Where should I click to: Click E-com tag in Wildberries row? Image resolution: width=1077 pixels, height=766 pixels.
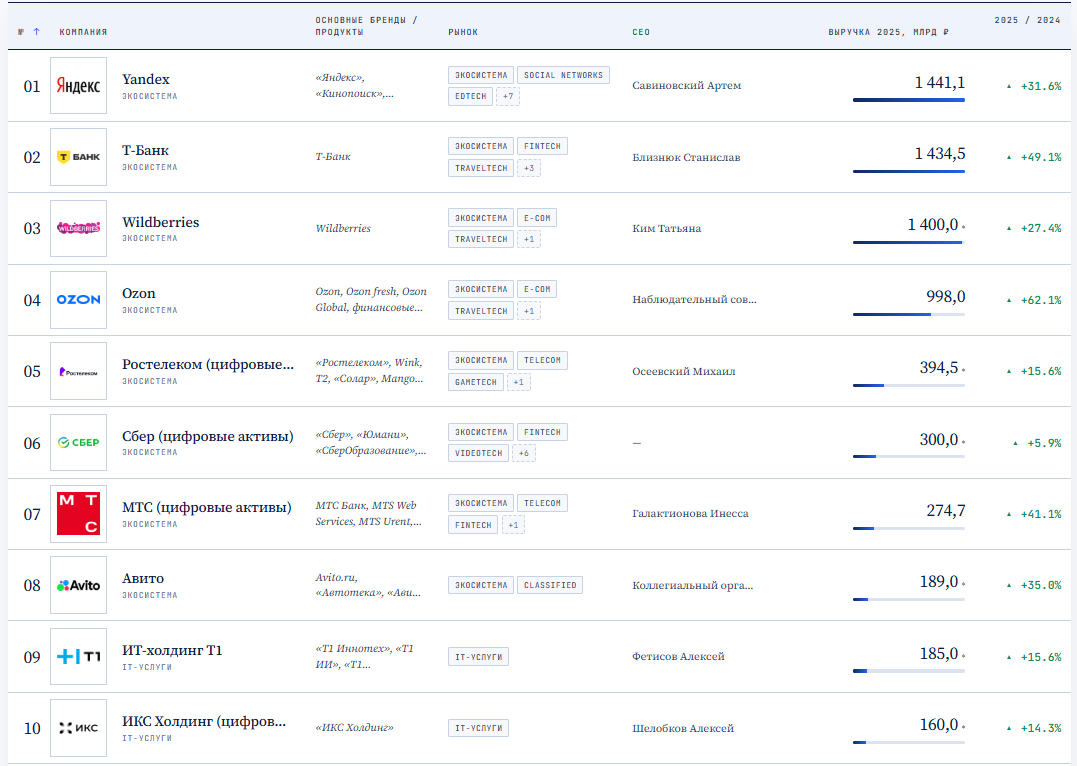pos(537,218)
